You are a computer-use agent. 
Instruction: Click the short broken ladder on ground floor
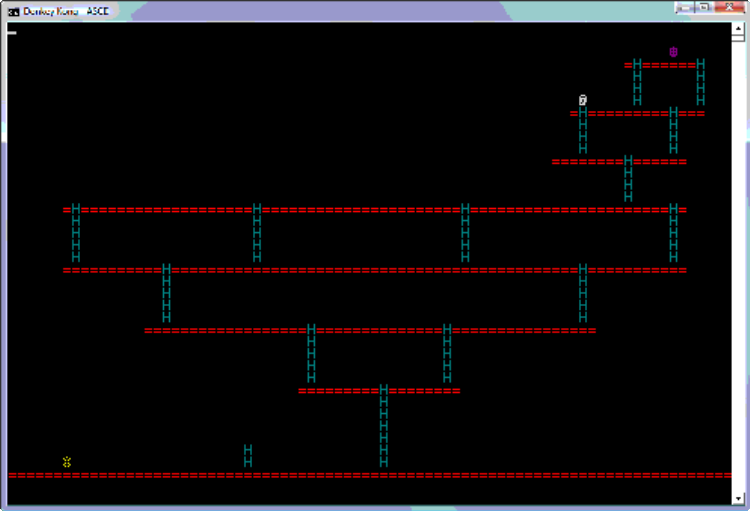(x=248, y=456)
